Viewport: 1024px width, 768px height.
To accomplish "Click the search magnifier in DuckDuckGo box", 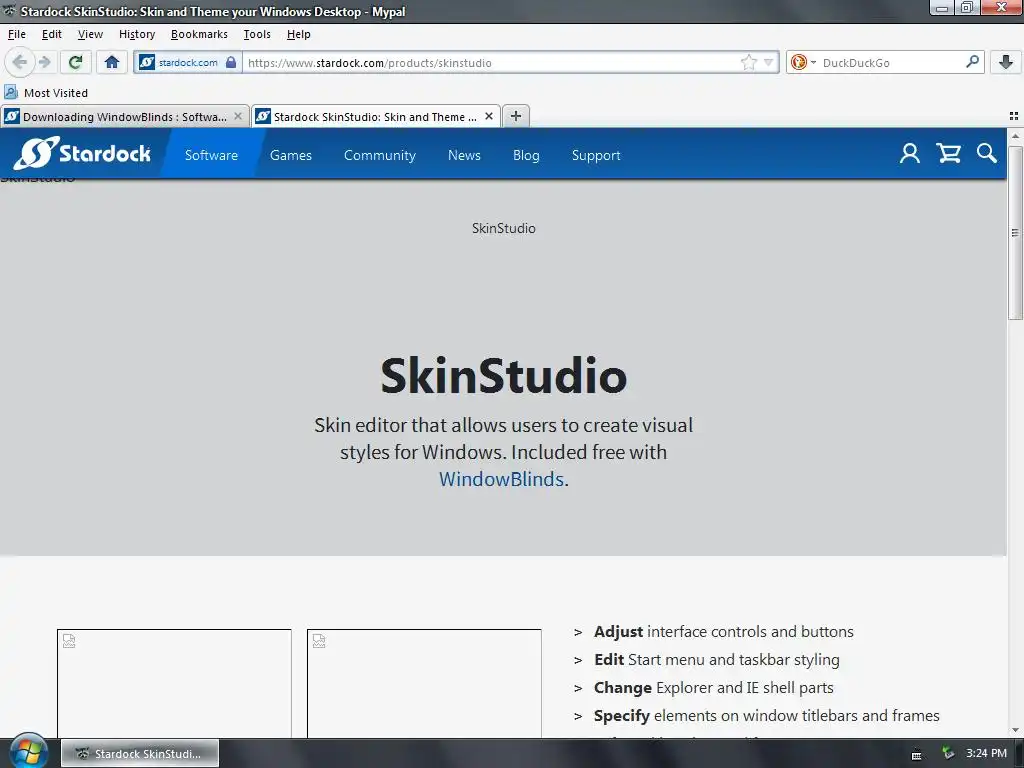I will [x=972, y=62].
